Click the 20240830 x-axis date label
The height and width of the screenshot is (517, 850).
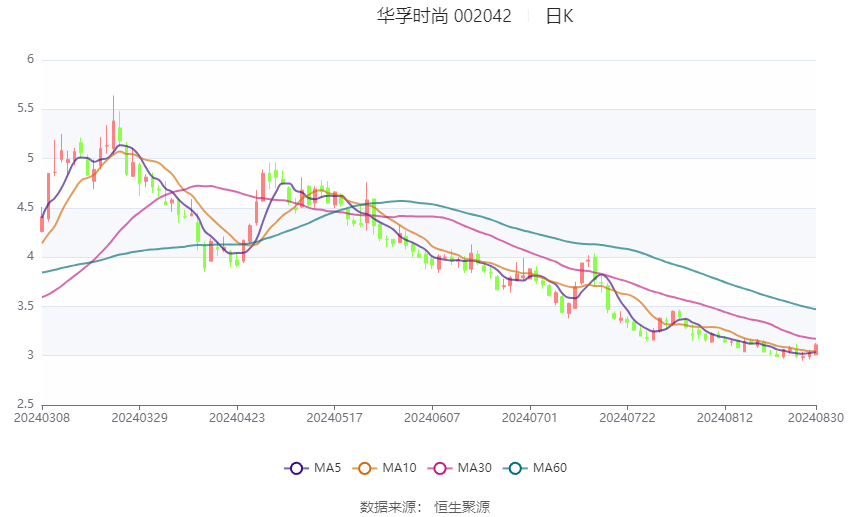[x=815, y=418]
